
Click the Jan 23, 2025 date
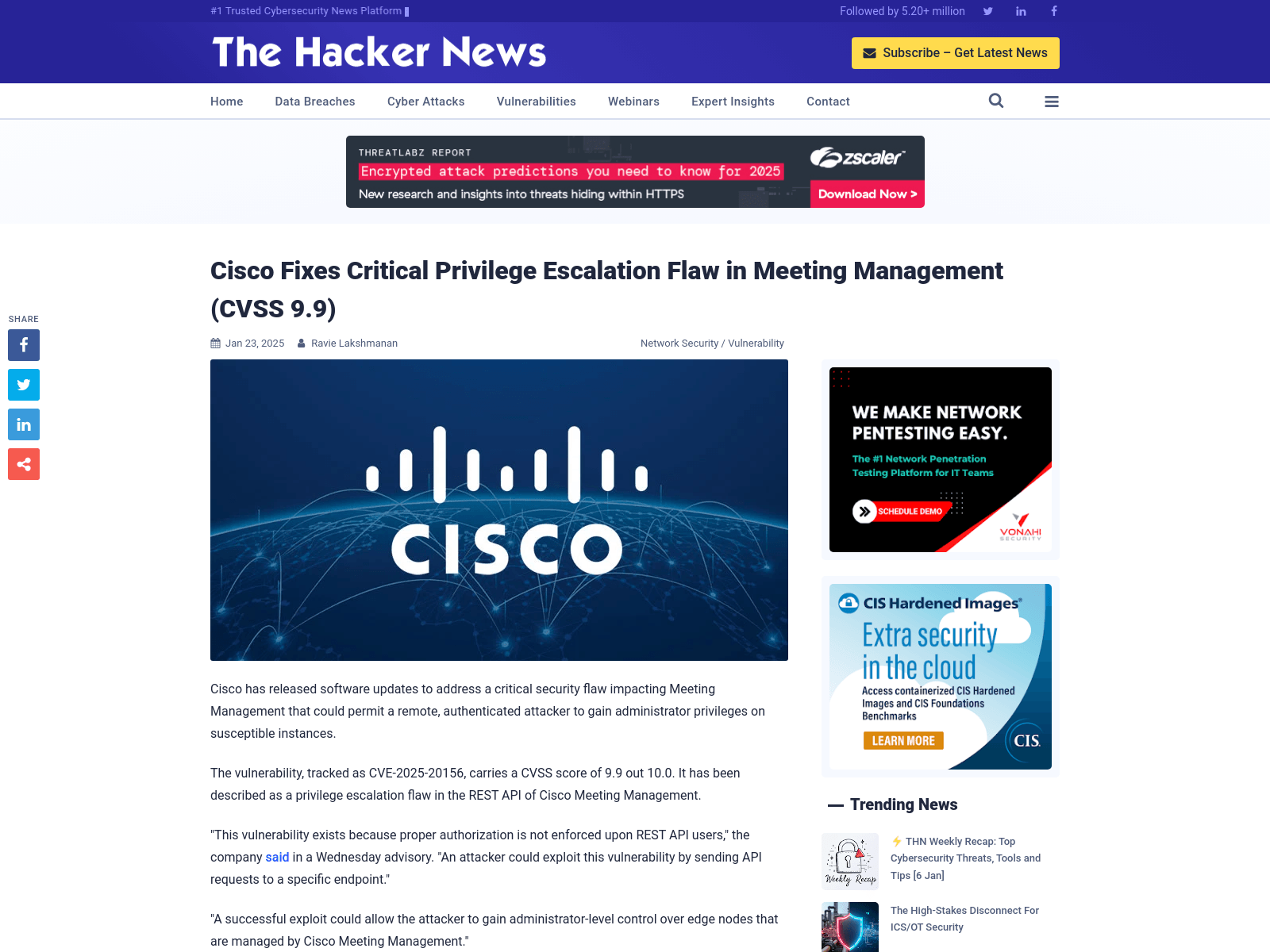[x=255, y=344]
